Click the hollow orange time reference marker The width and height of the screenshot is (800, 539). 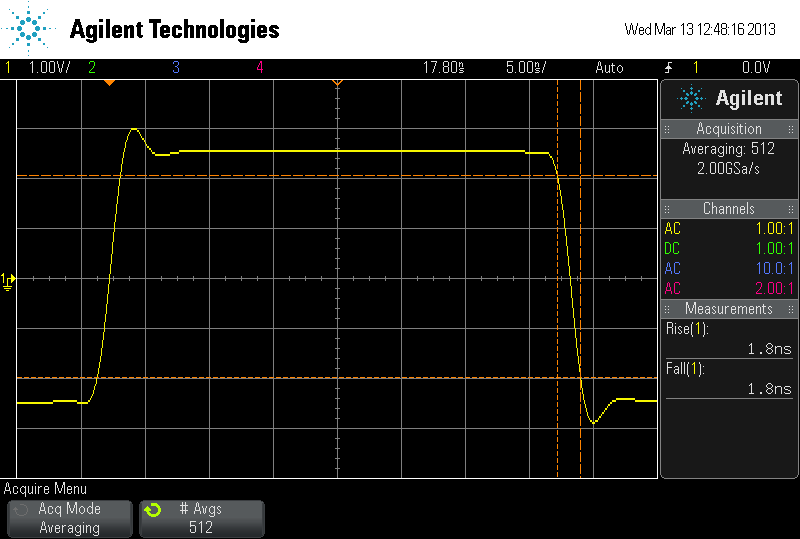pyautogui.click(x=337, y=83)
